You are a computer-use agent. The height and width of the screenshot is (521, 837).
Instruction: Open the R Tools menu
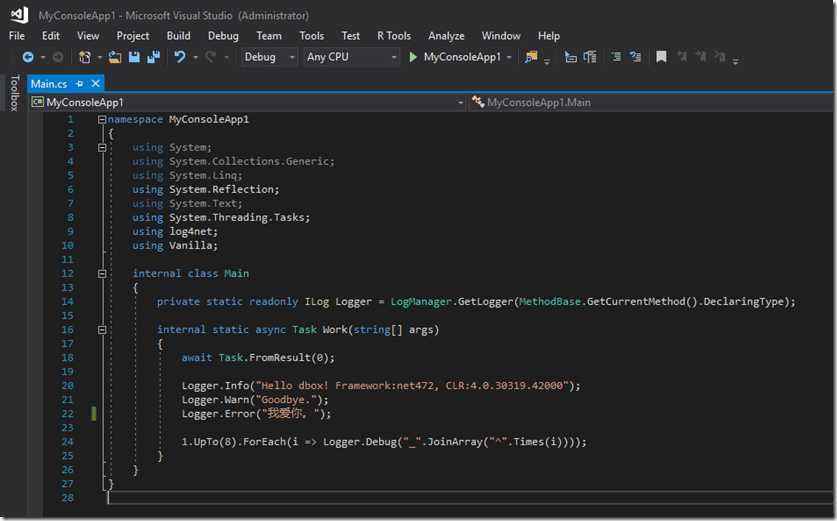pyautogui.click(x=393, y=36)
